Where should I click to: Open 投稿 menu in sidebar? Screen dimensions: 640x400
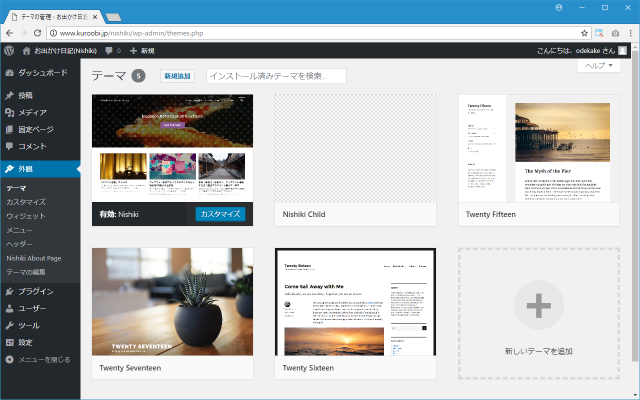click(40, 96)
